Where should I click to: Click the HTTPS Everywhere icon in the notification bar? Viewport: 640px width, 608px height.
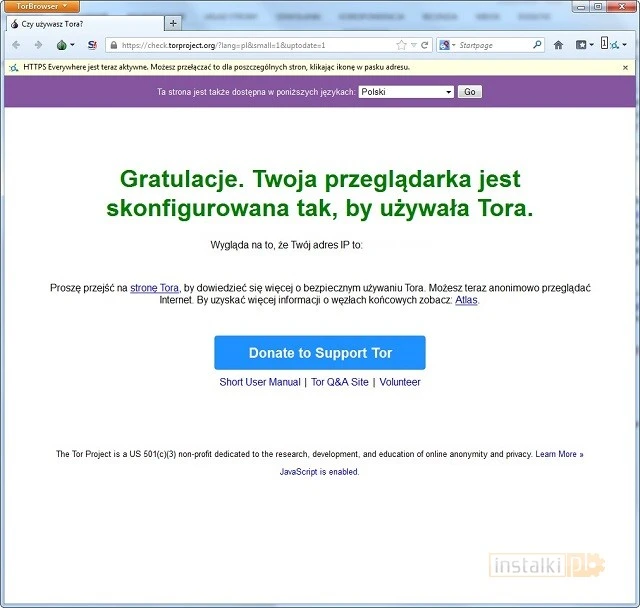14,68
